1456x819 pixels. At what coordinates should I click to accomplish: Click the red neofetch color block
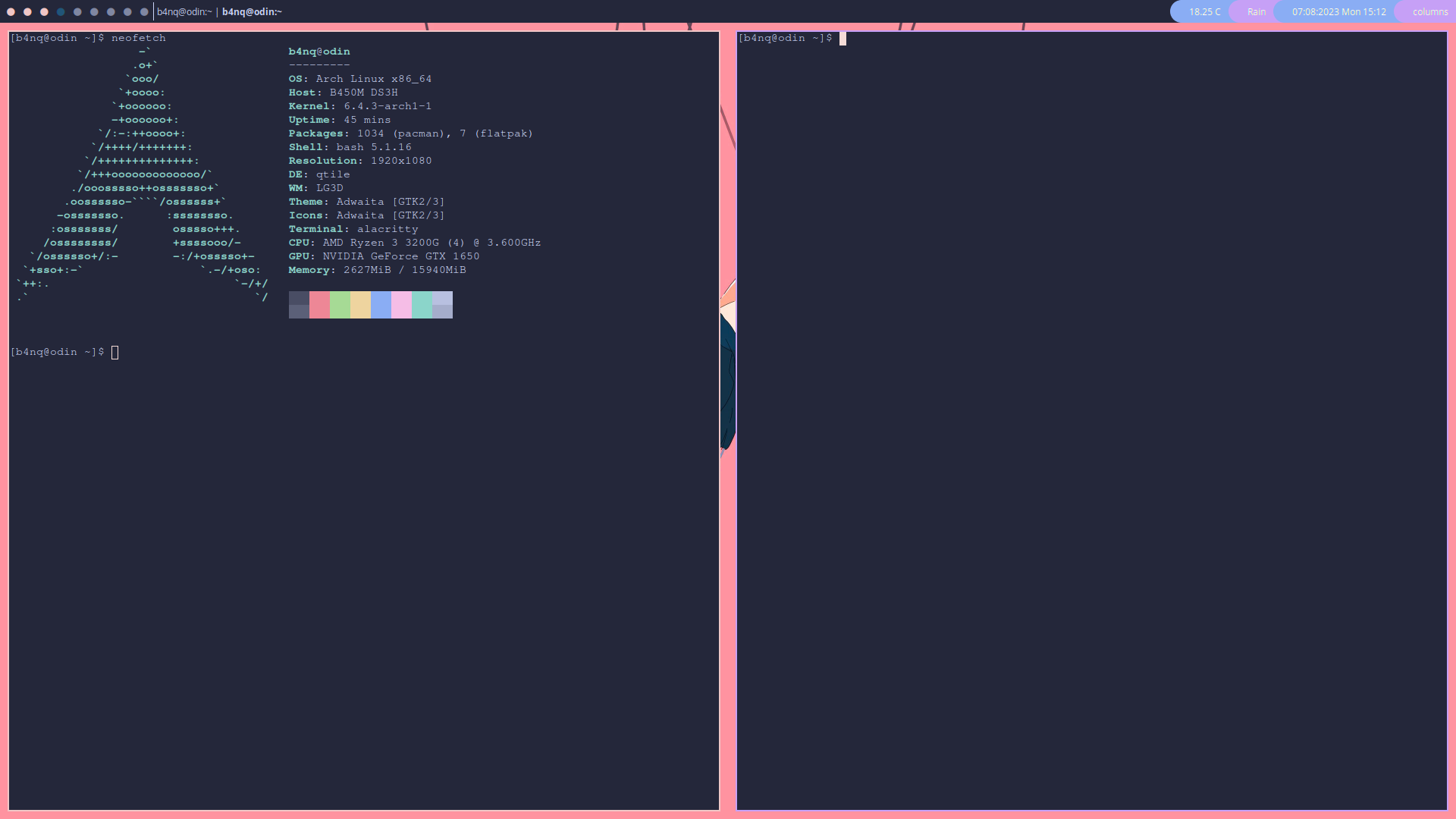319,305
